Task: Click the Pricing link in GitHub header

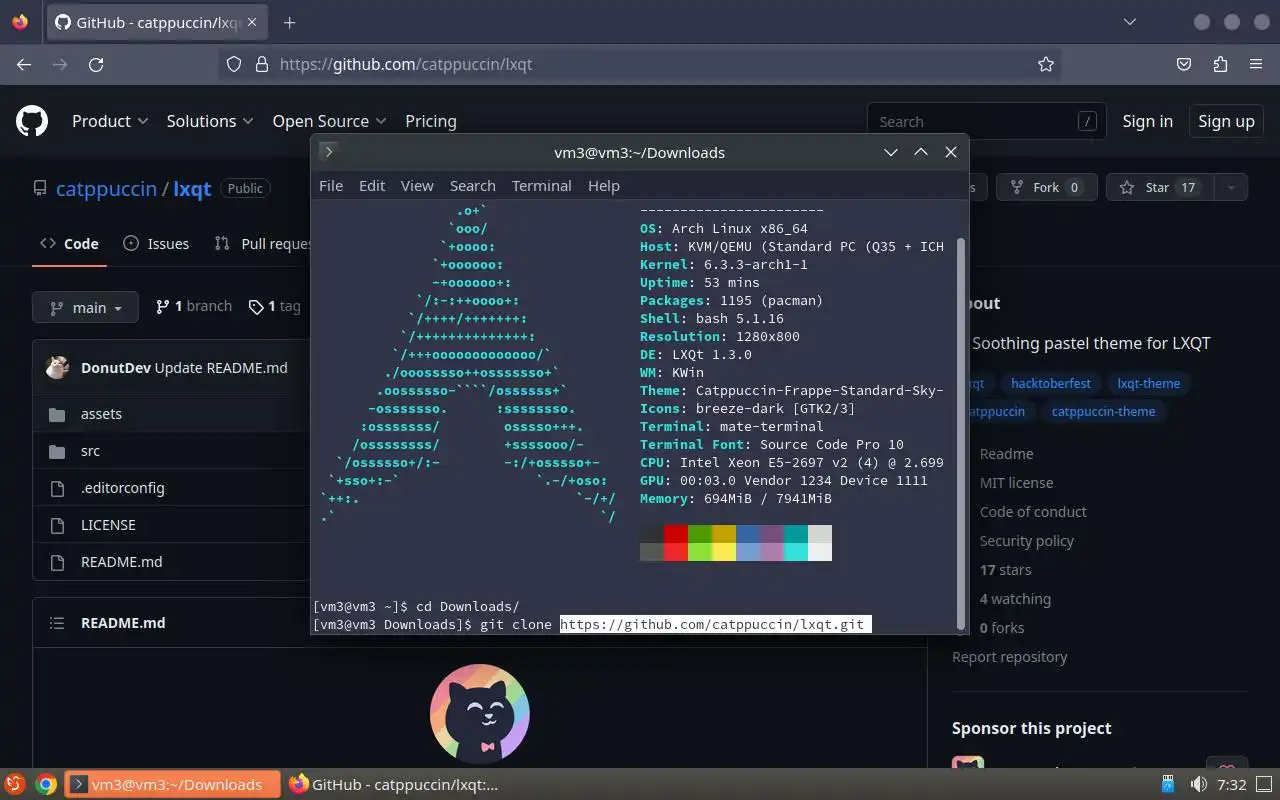Action: [x=431, y=121]
